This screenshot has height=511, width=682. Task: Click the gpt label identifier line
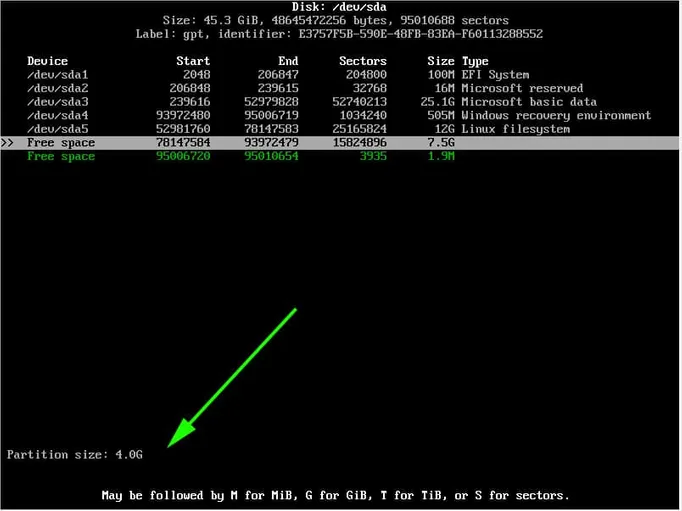click(x=340, y=34)
